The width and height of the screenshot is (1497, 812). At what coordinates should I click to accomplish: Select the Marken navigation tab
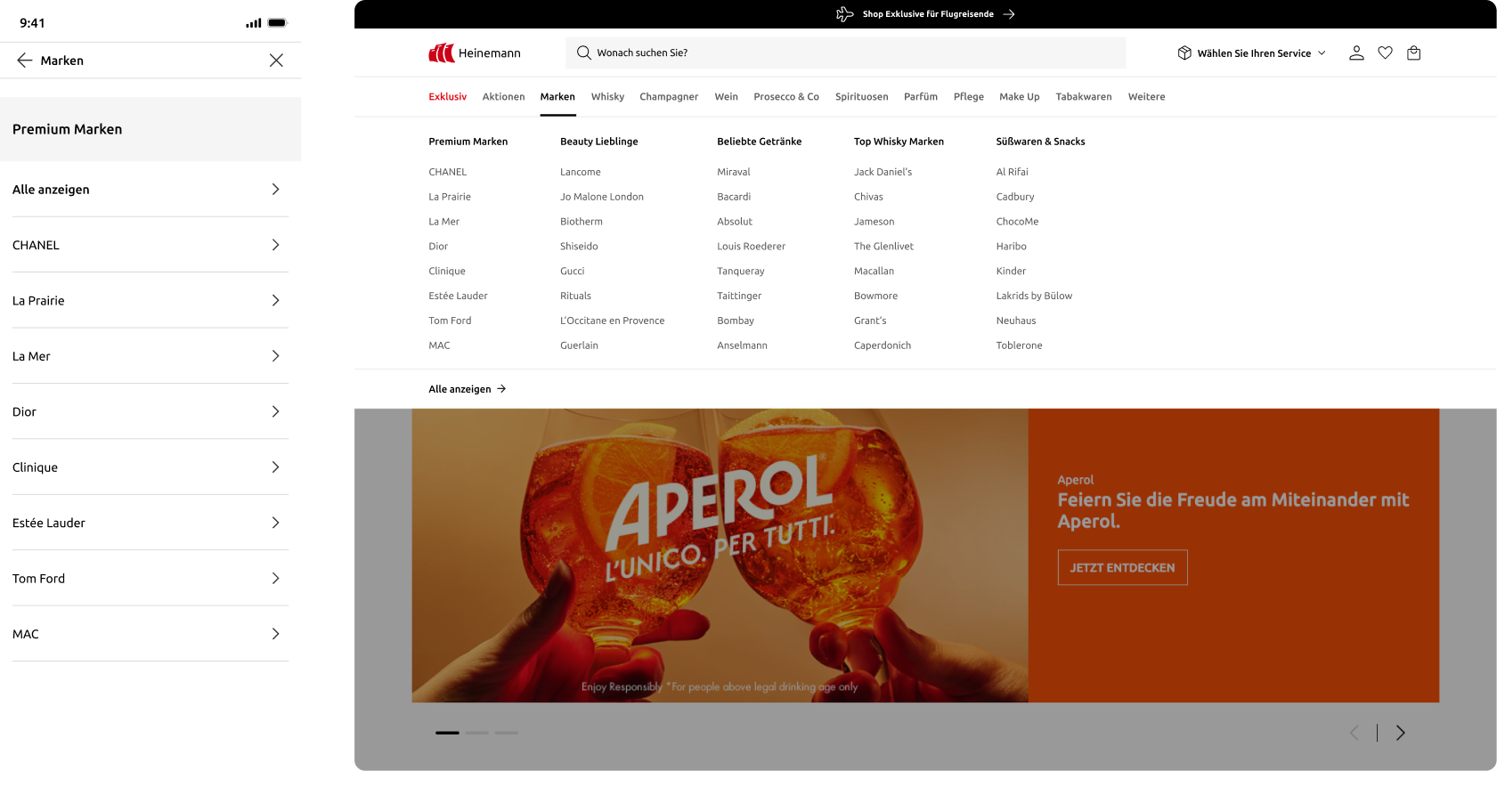coord(557,97)
